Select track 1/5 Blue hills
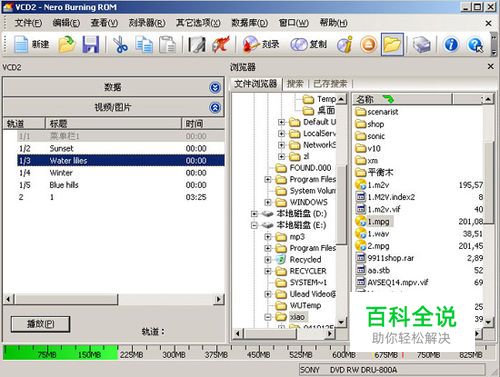500x377 pixels. (121, 185)
